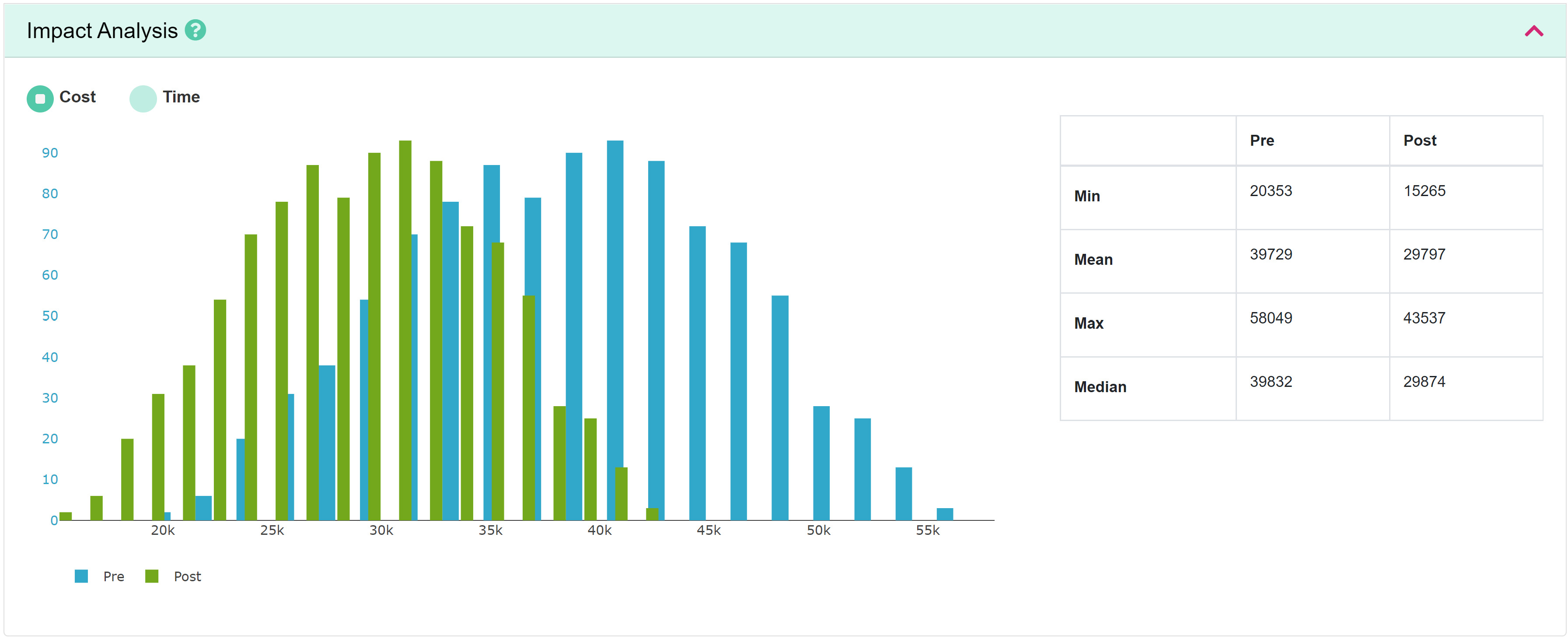Click the Post column header
The width and height of the screenshot is (1568, 639).
(1419, 141)
